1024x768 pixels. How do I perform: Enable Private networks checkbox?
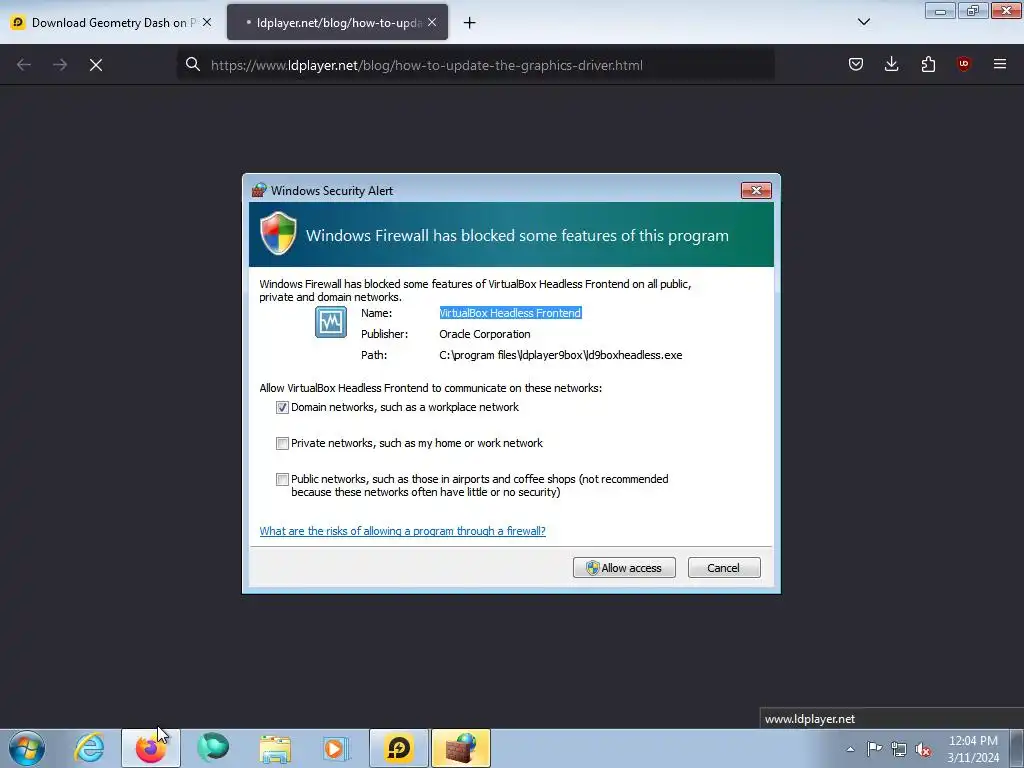click(282, 443)
